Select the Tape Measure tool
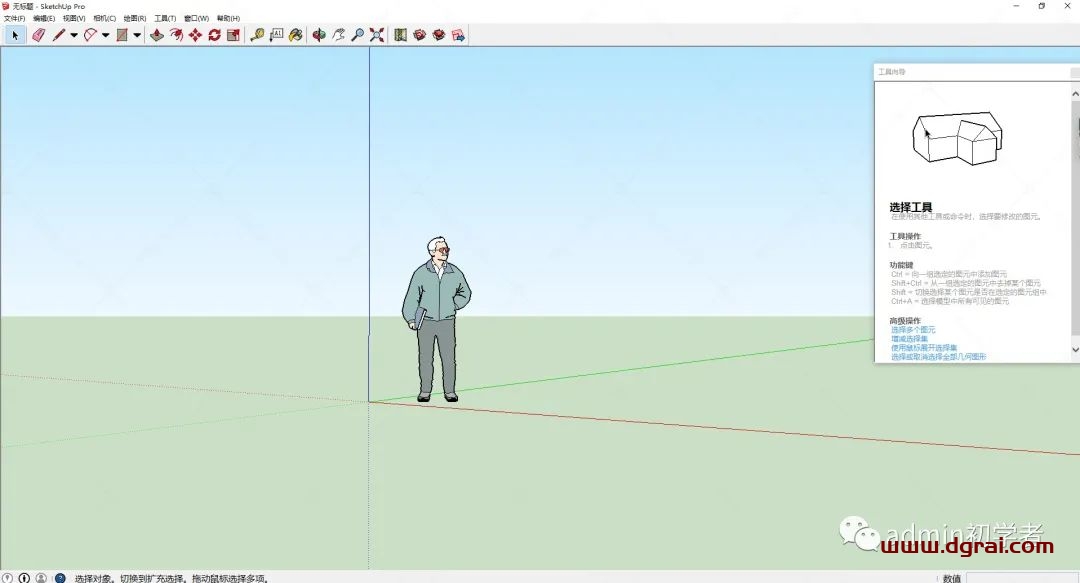This screenshot has width=1080, height=583. [257, 35]
